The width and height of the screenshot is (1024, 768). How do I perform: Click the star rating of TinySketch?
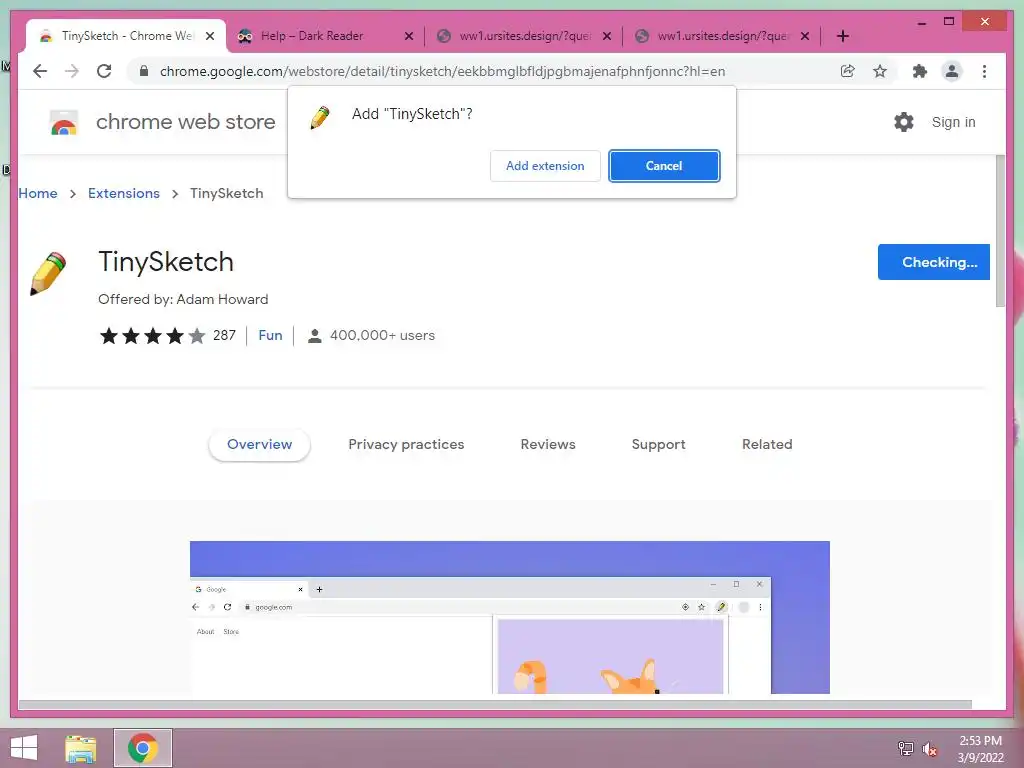[152, 336]
